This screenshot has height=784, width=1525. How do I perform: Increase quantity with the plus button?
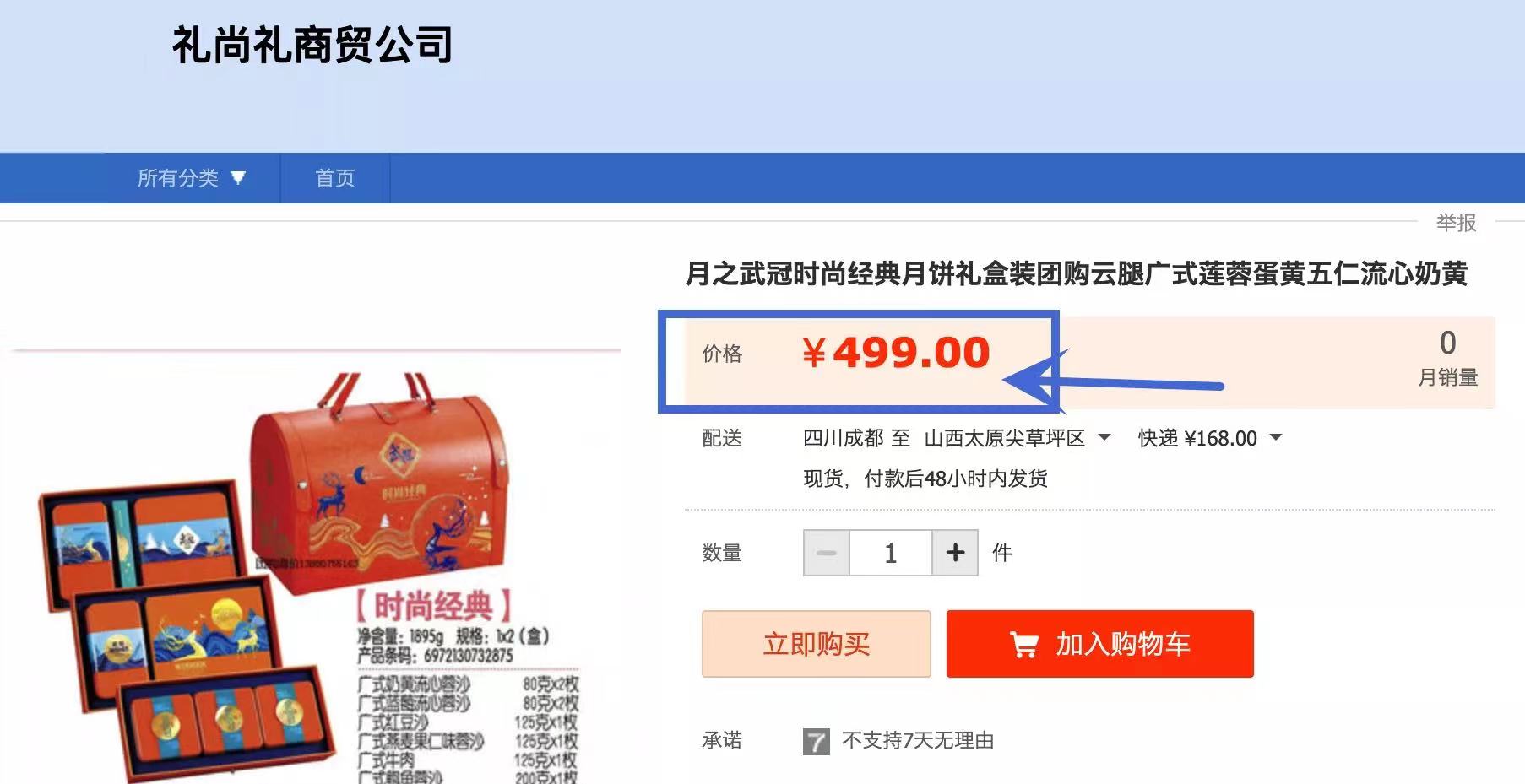pos(955,553)
